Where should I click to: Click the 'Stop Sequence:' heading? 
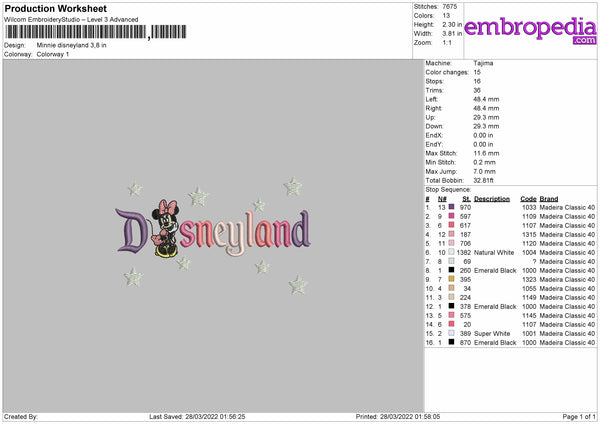tap(448, 189)
